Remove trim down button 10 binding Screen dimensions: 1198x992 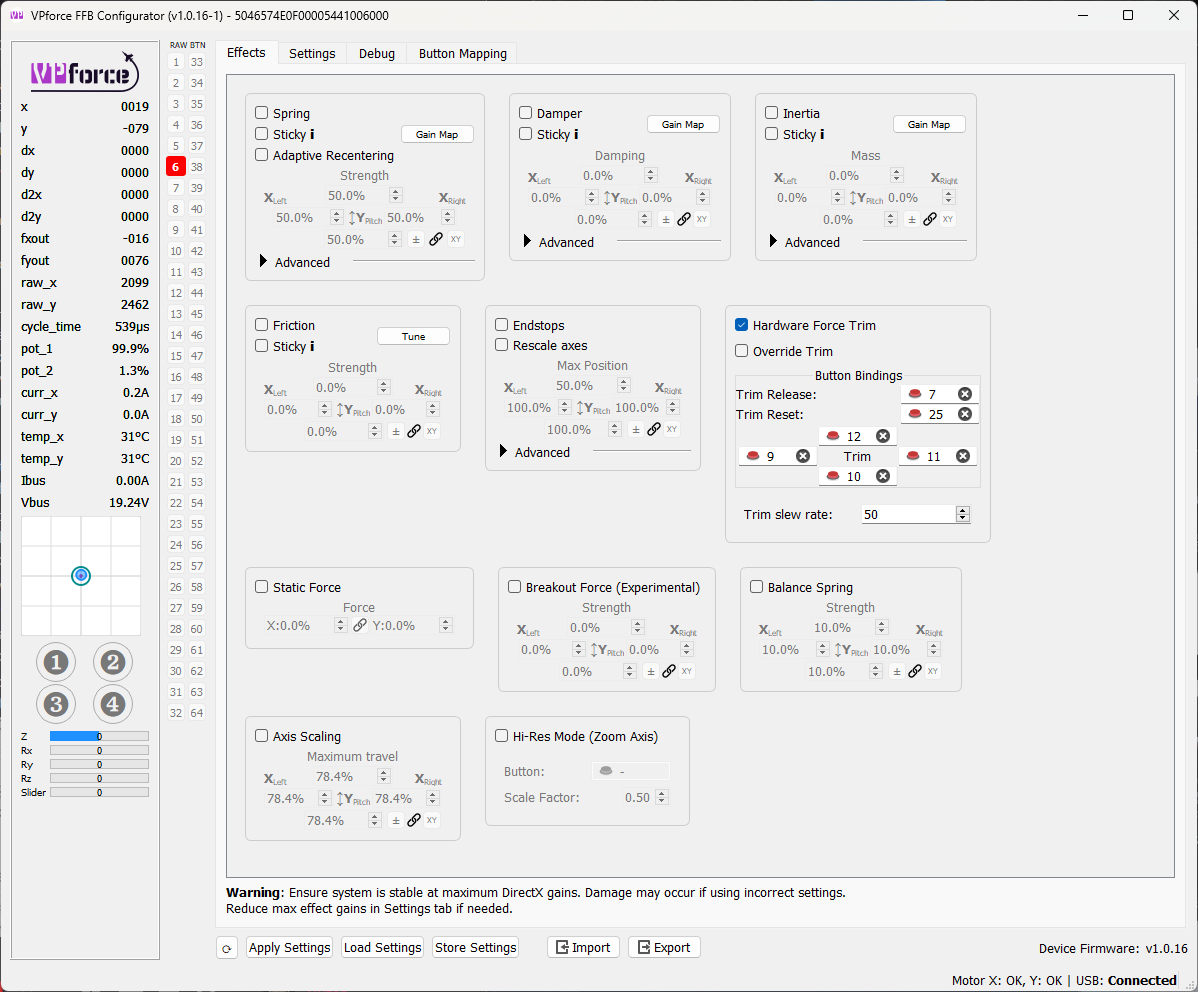point(882,476)
